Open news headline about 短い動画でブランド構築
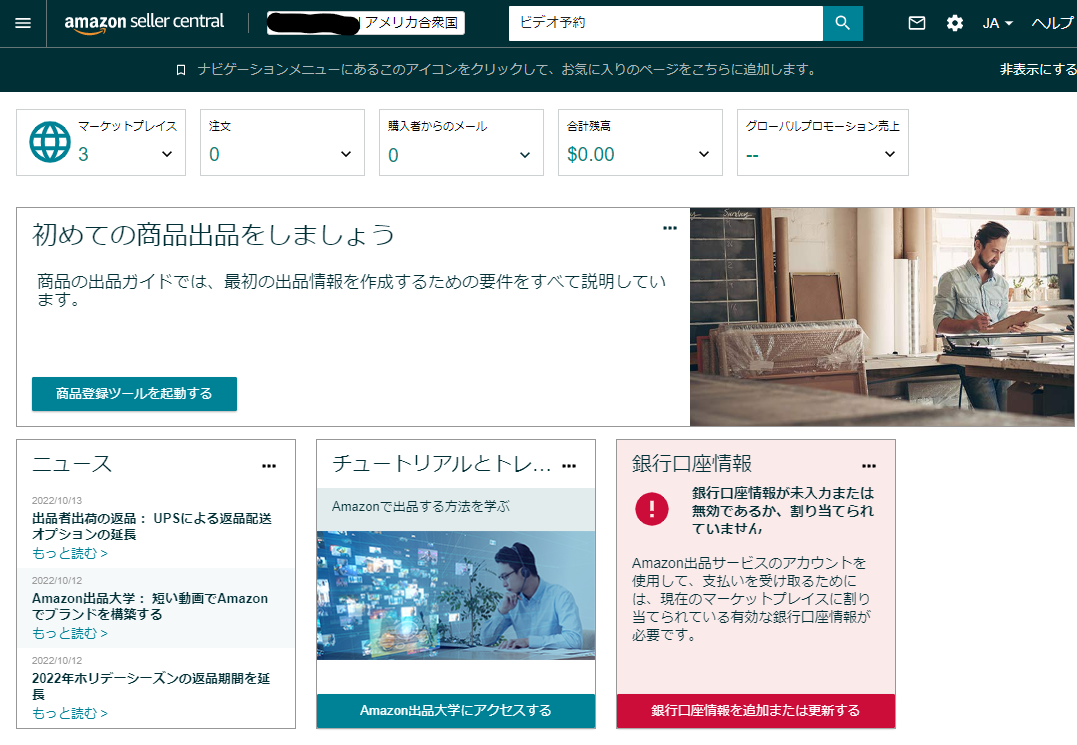The width and height of the screenshot is (1077, 745). tap(150, 606)
